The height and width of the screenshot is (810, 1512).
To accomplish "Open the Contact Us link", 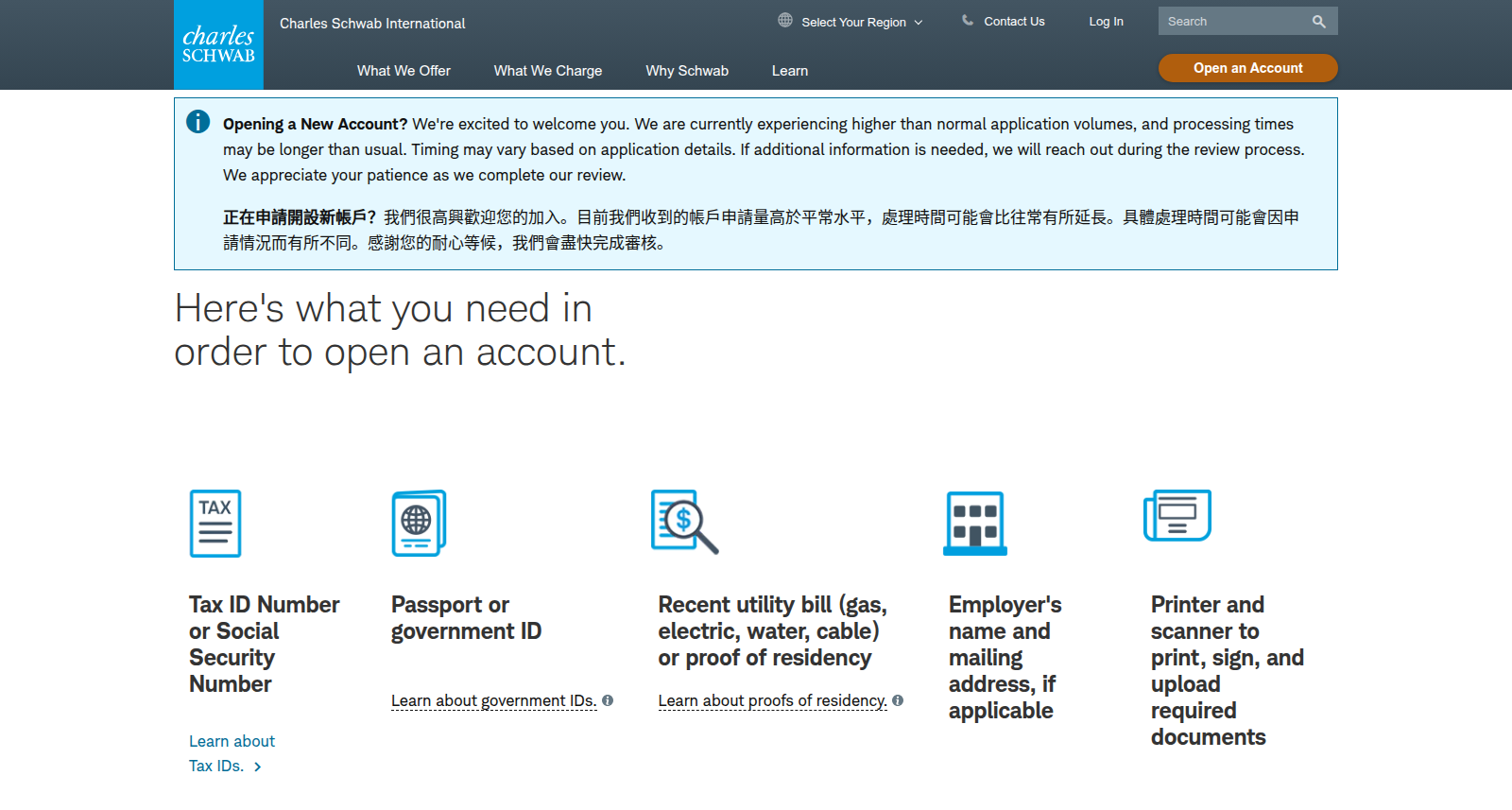I will pos(1014,22).
